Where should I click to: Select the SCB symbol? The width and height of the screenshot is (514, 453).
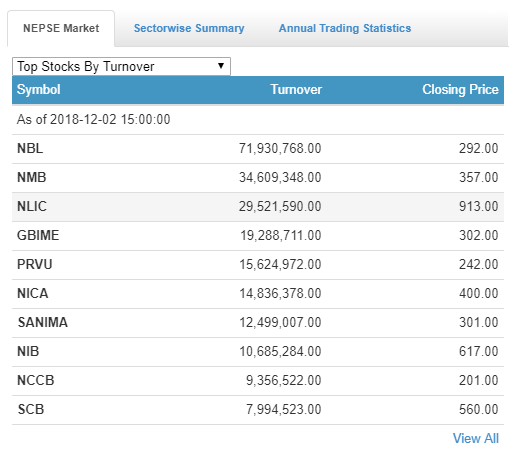click(x=31, y=409)
